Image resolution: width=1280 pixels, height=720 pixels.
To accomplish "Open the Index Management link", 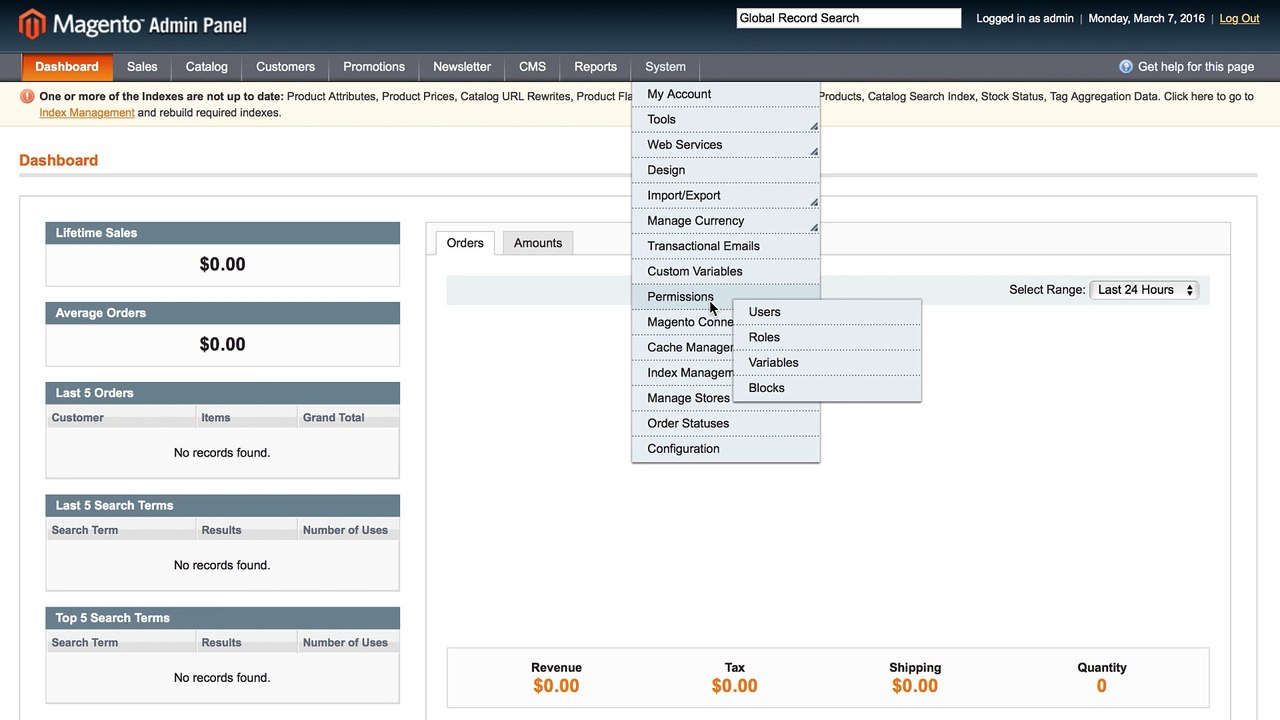I will 87,113.
